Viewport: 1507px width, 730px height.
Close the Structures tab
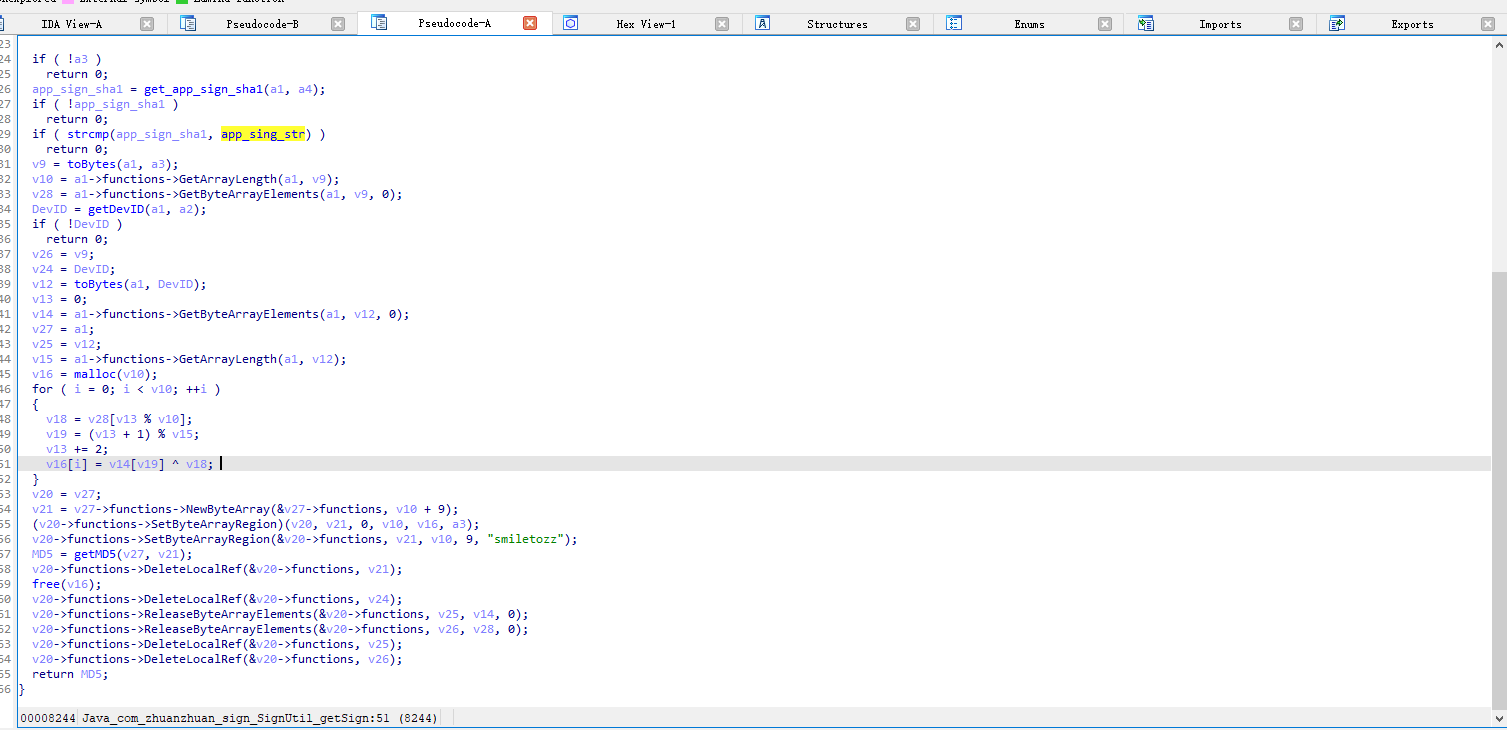[x=913, y=24]
